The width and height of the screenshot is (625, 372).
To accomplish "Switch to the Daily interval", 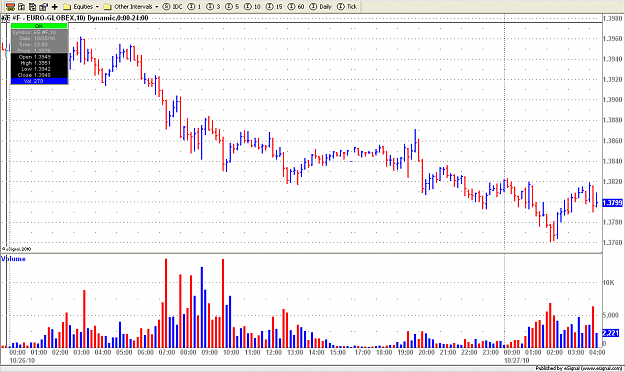I will pos(321,7).
